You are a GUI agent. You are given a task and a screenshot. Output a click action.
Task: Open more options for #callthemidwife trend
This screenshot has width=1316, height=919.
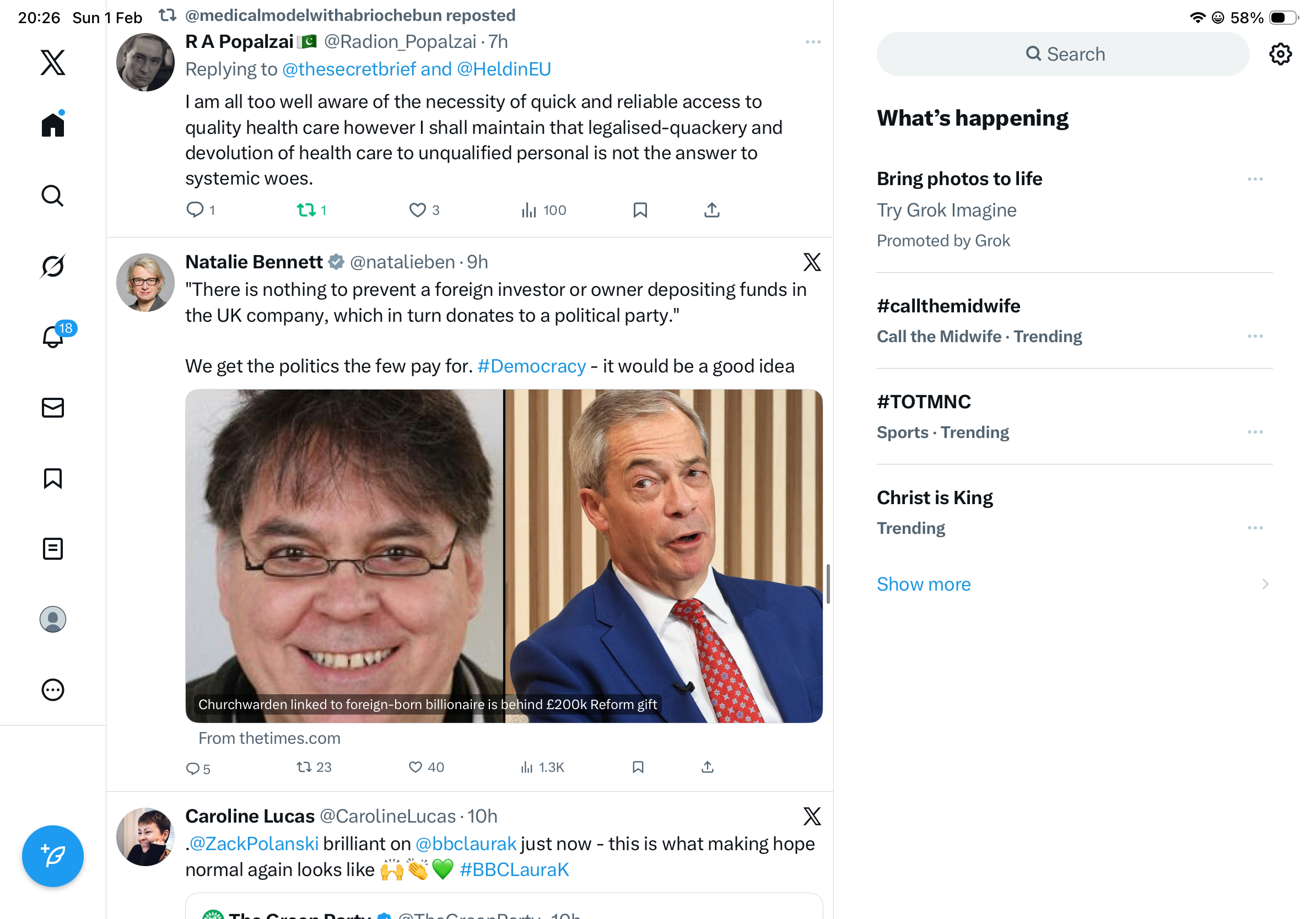coord(1255,336)
